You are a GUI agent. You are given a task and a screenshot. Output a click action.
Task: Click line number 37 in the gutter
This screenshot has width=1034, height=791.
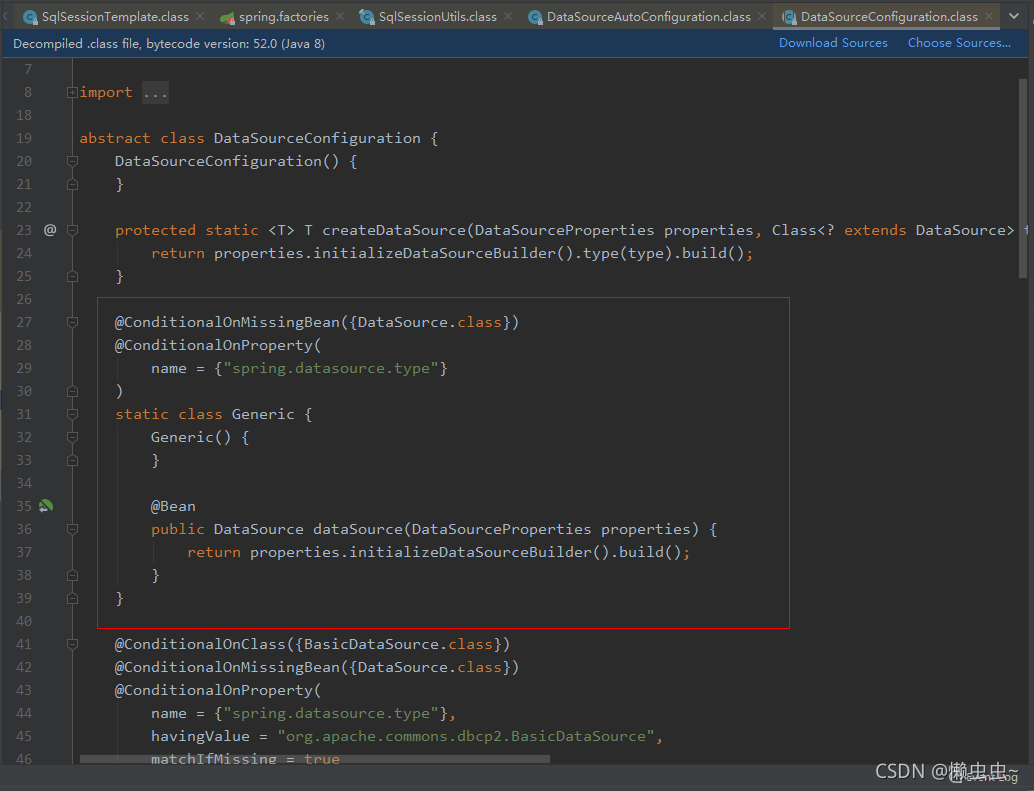(24, 552)
